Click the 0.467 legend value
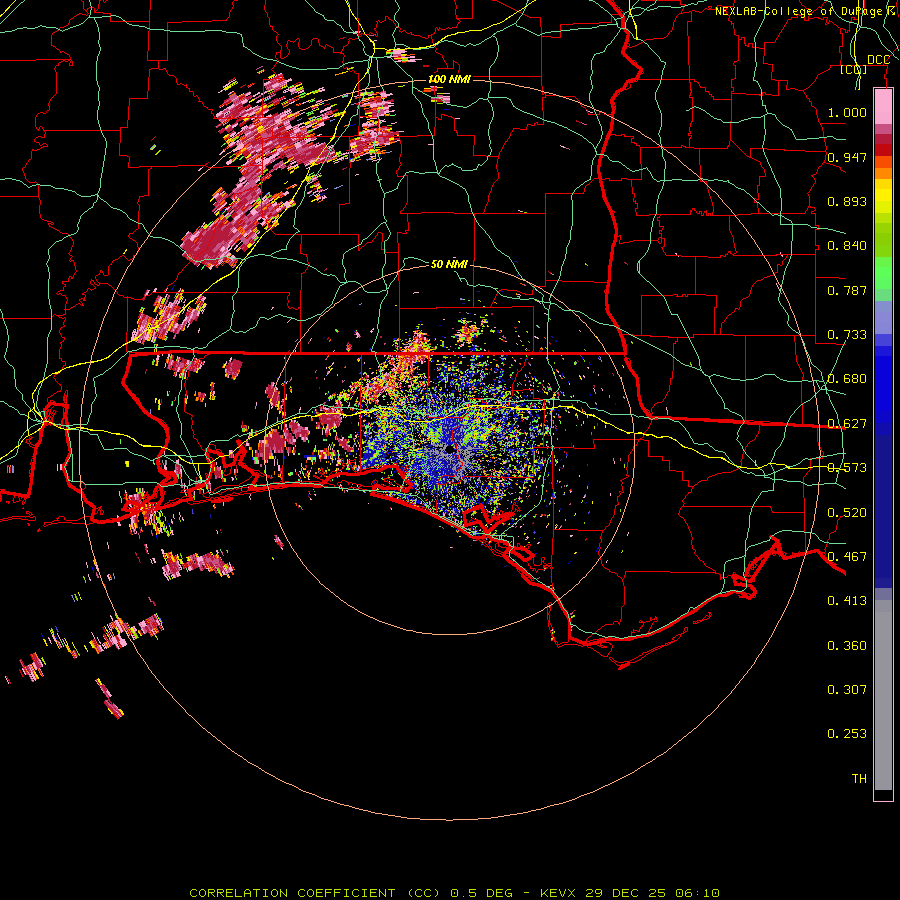 point(847,557)
